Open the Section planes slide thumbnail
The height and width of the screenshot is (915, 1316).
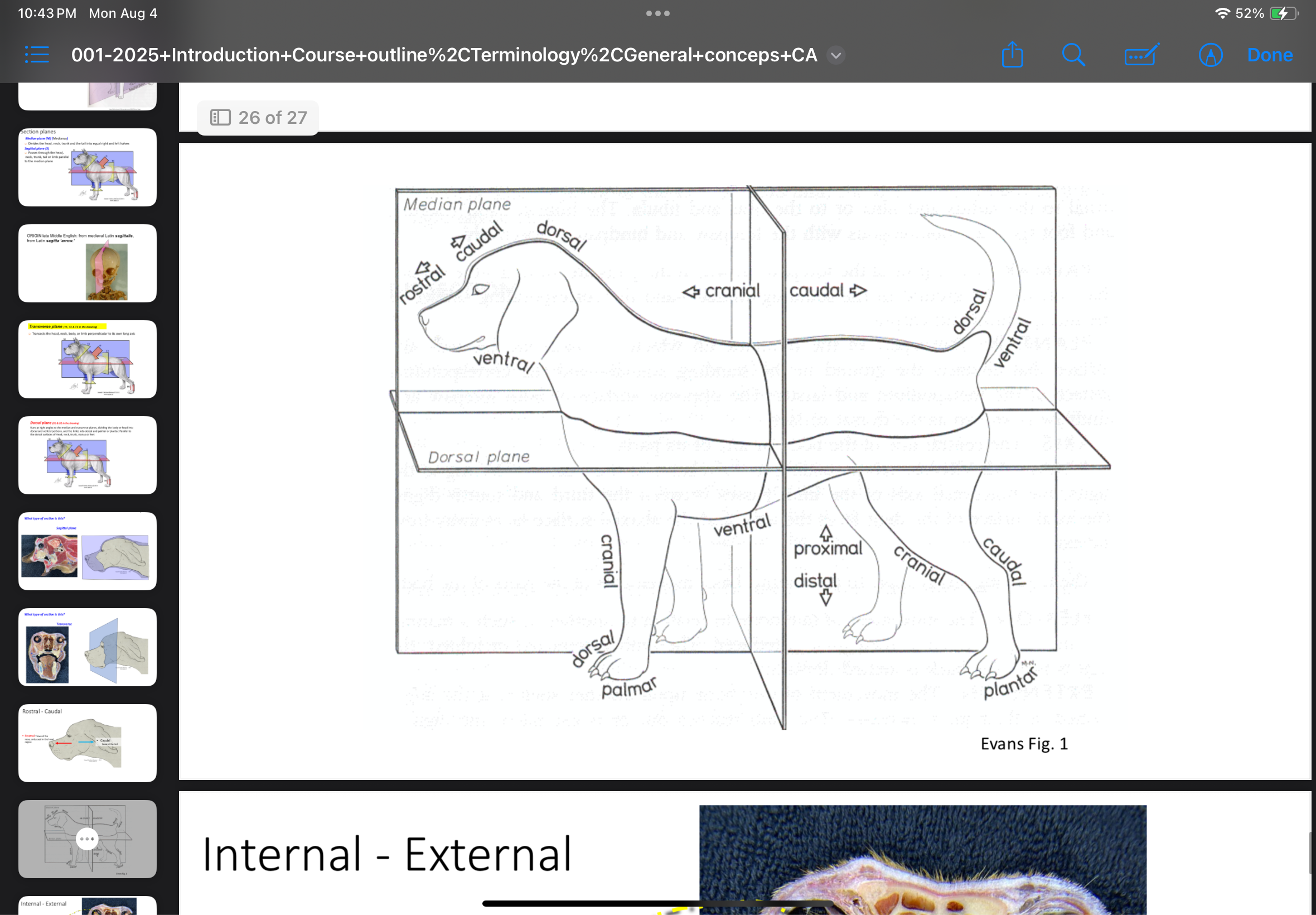coord(87,167)
